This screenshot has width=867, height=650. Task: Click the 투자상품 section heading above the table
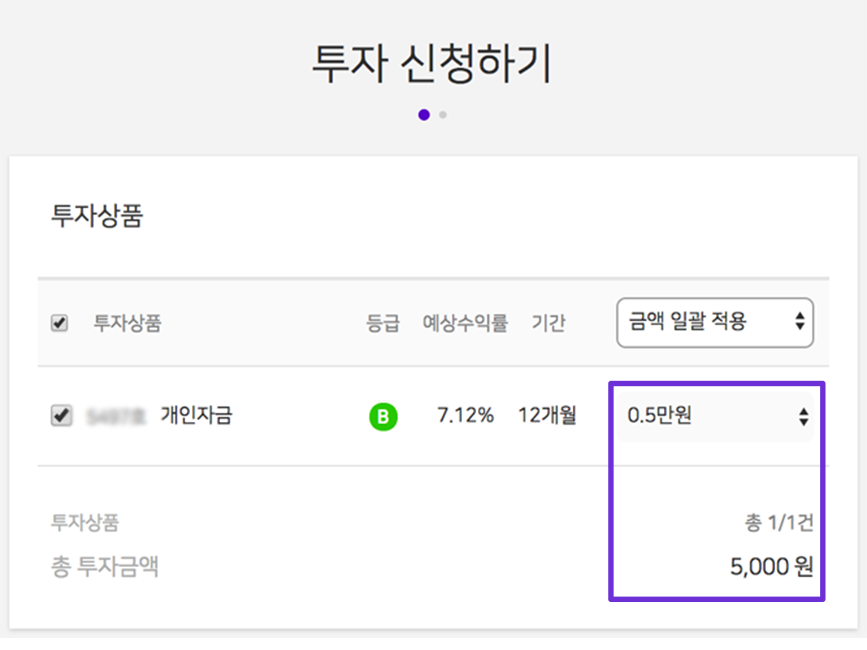97,216
